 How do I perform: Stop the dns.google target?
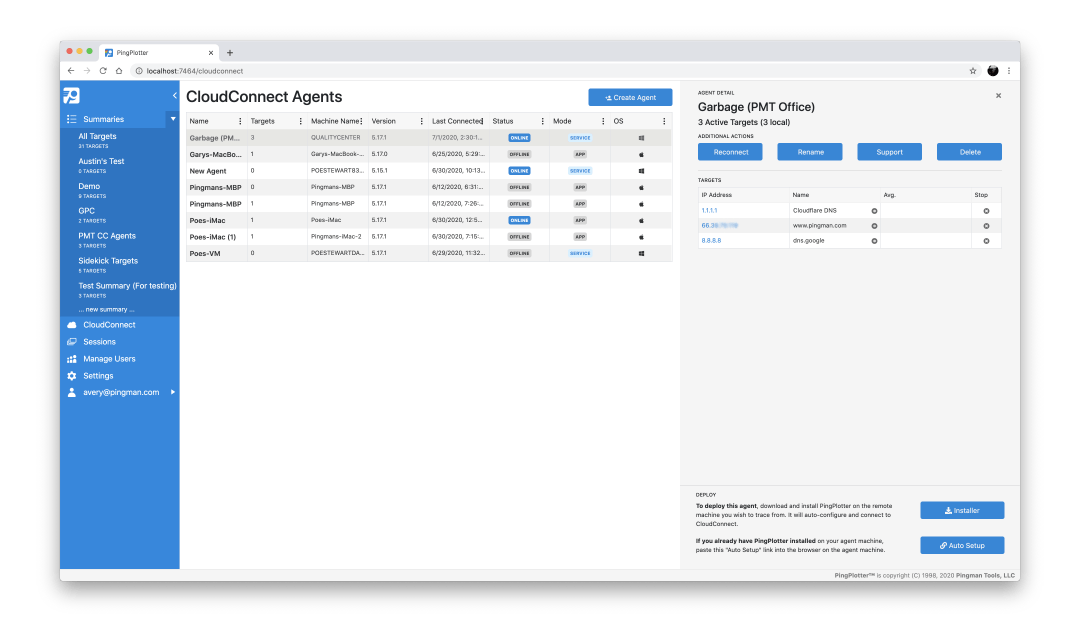(986, 241)
